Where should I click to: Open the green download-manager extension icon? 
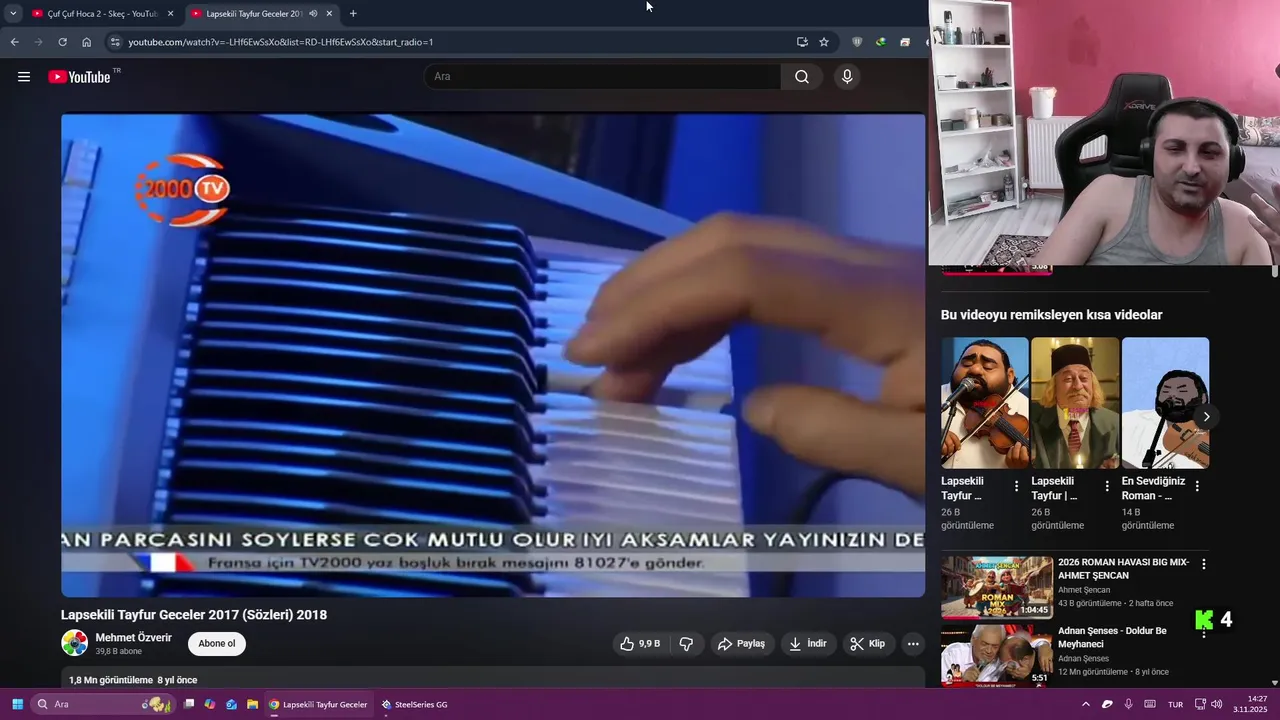pyautogui.click(x=880, y=42)
